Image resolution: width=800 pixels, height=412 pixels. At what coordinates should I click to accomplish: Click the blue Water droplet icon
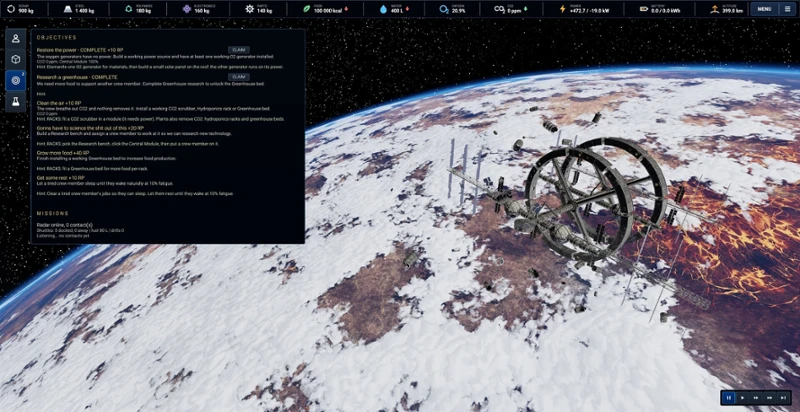point(383,9)
